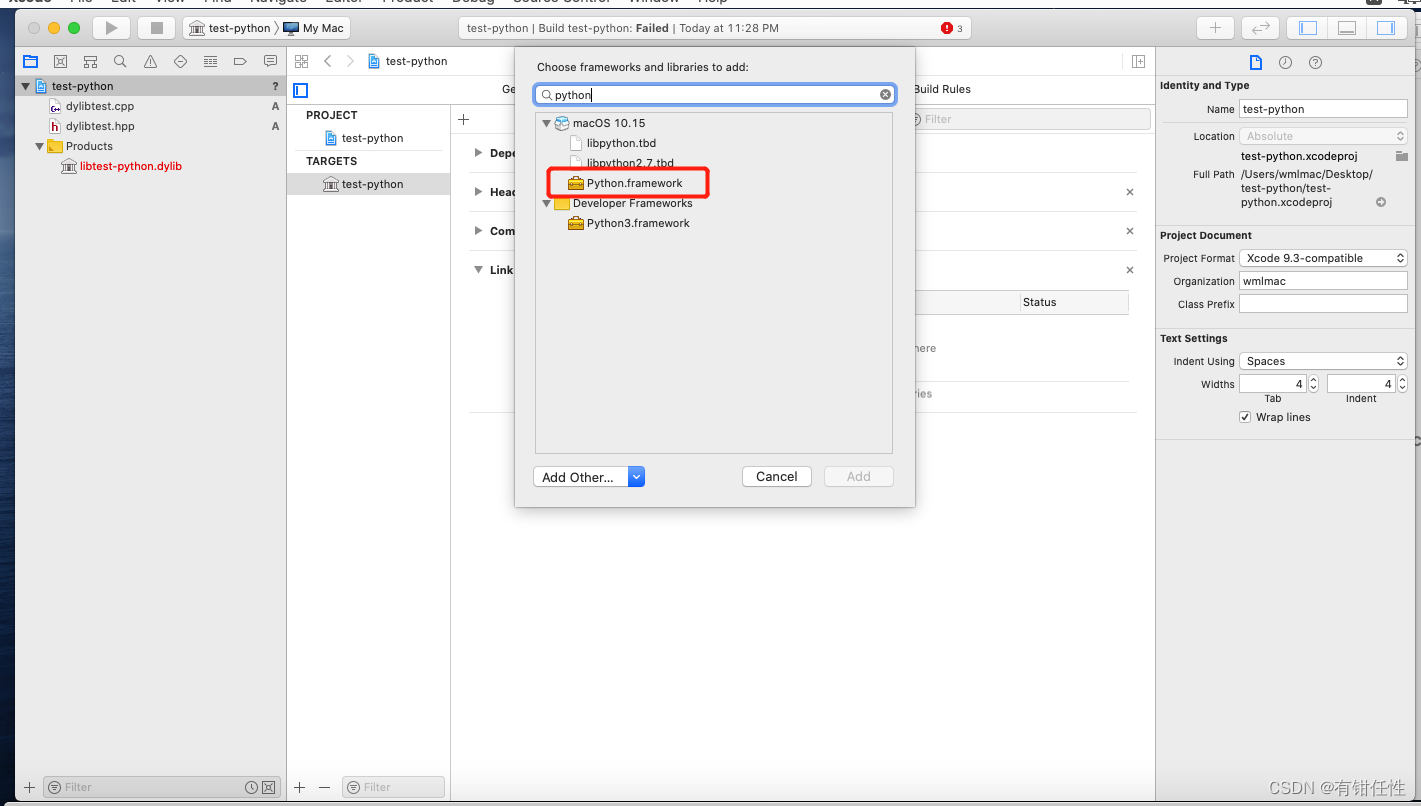Screen dimensions: 1421x806
Task: Collapse the Developer Frameworks group
Action: (546, 203)
